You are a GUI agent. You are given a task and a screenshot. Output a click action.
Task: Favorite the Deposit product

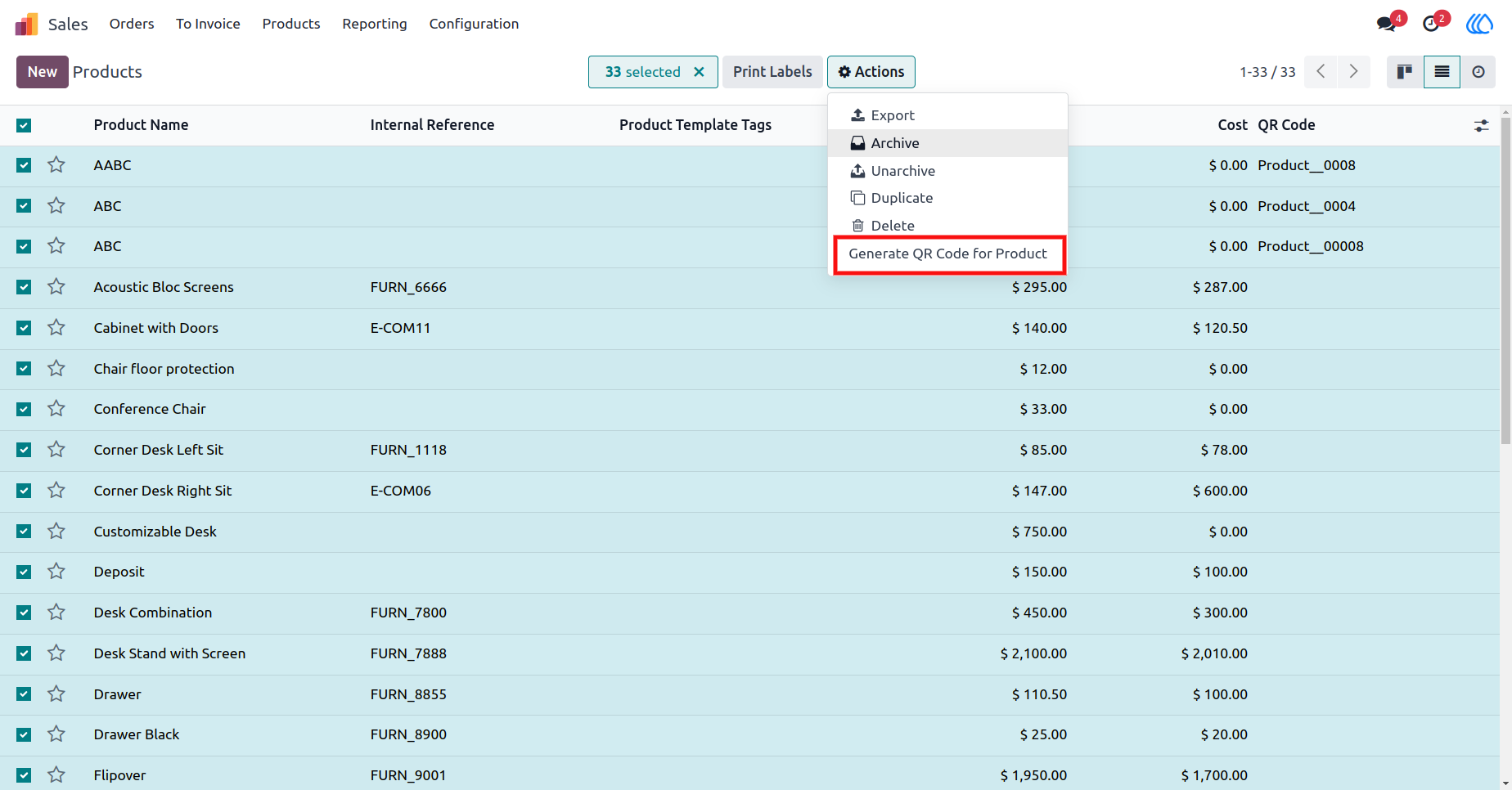56,572
